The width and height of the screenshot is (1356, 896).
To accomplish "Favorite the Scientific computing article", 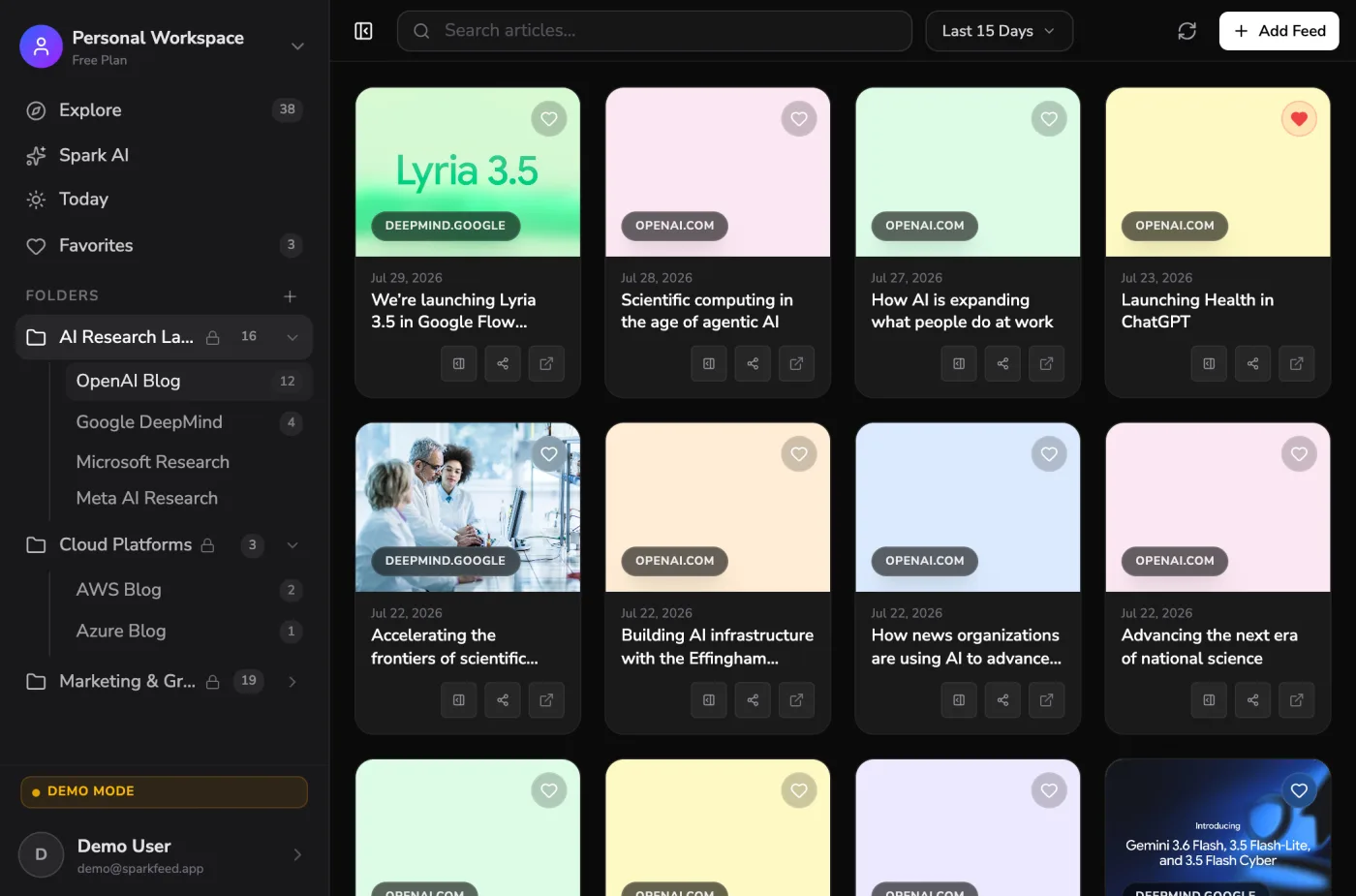I will tap(799, 119).
